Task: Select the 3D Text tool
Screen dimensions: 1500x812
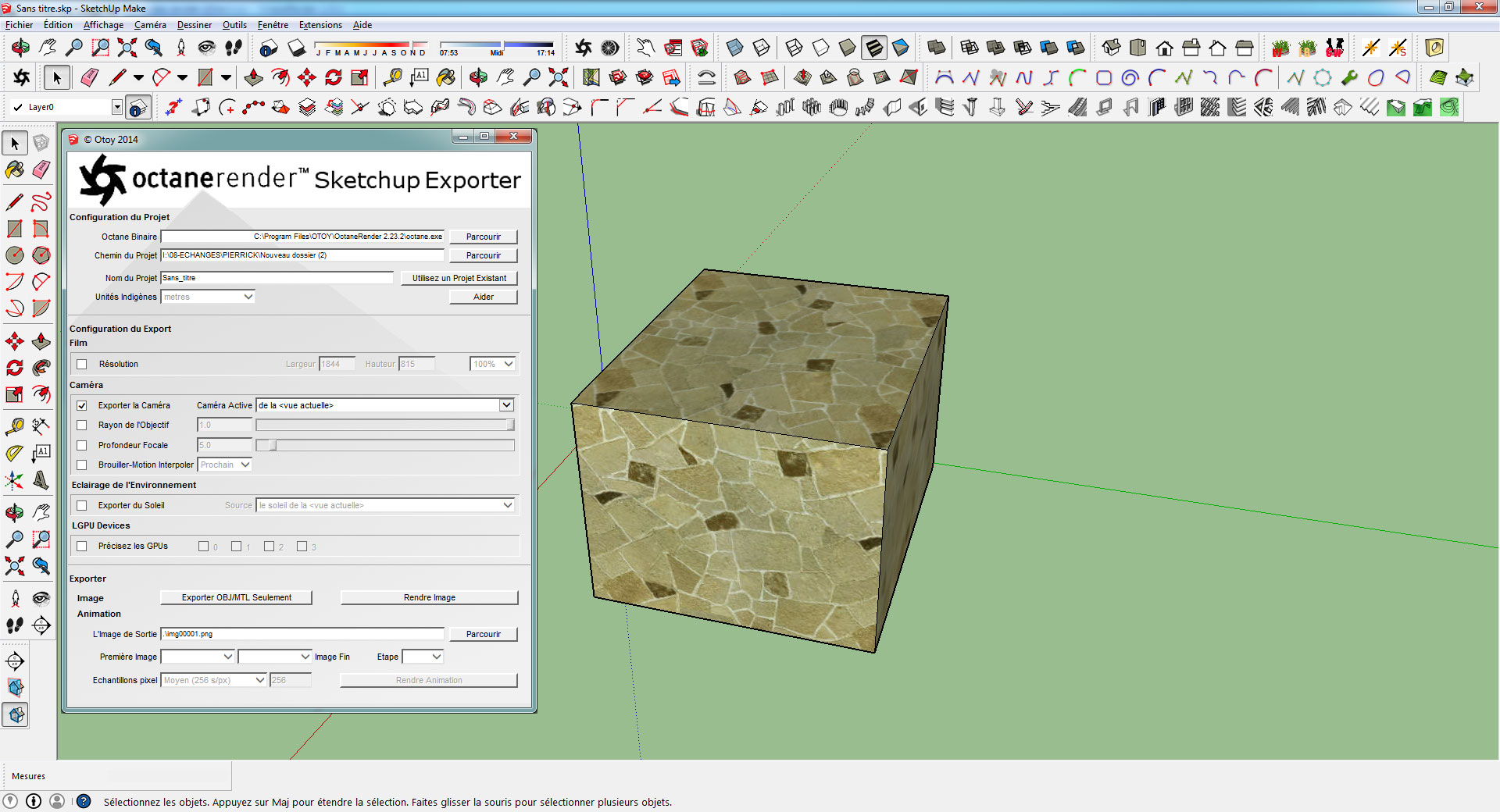Action: click(x=41, y=480)
